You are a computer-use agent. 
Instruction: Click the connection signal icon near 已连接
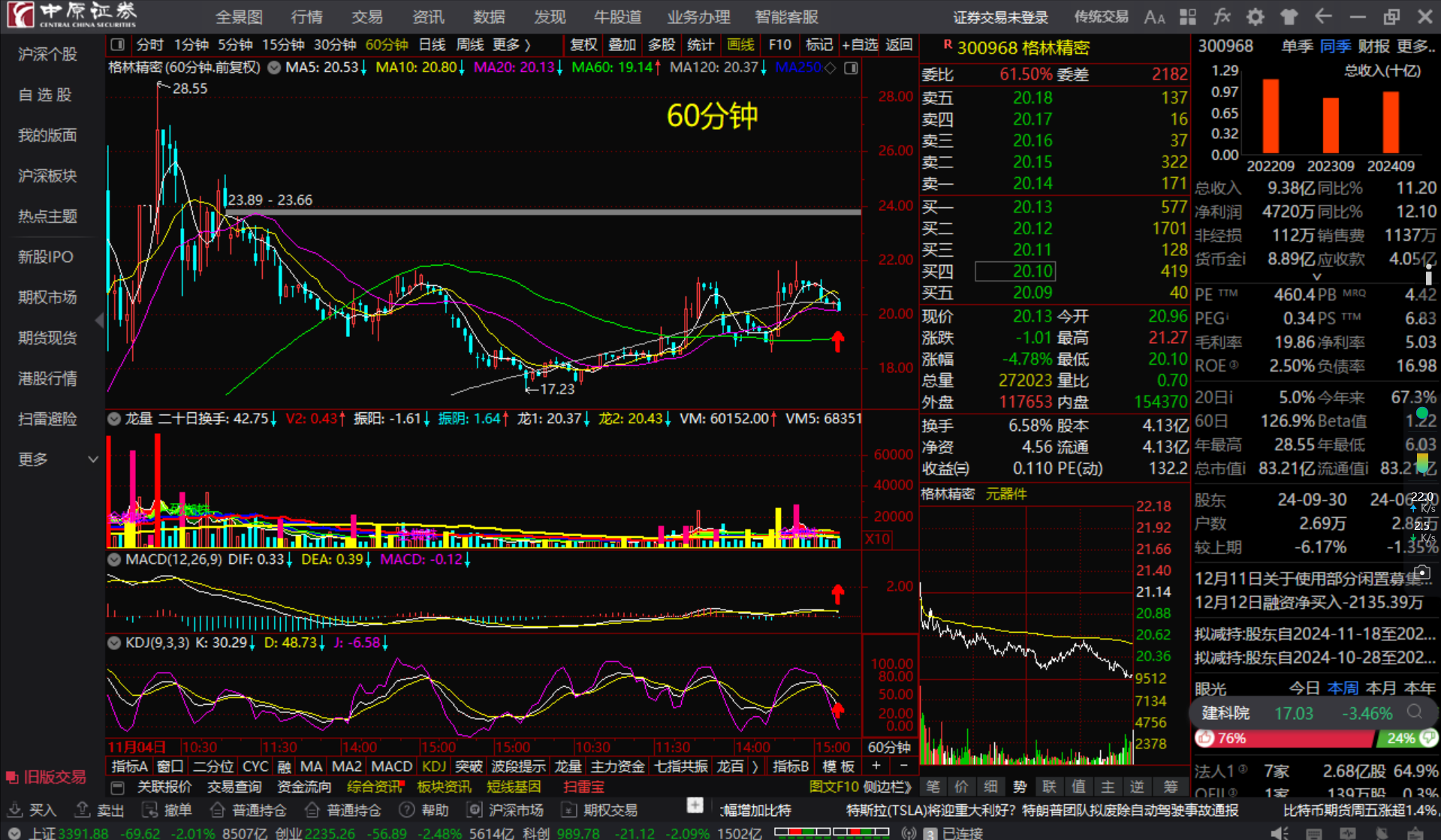[x=909, y=832]
